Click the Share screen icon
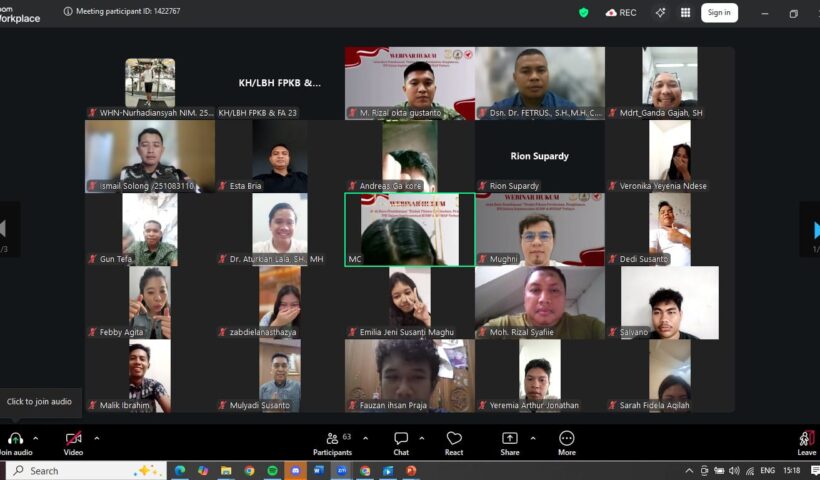The image size is (820, 480). pos(510,438)
